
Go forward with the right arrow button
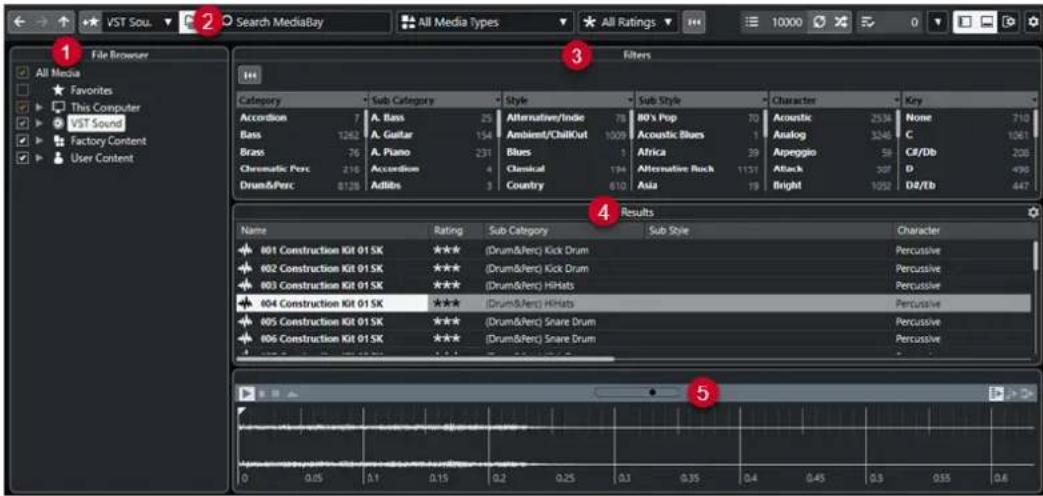(41, 22)
